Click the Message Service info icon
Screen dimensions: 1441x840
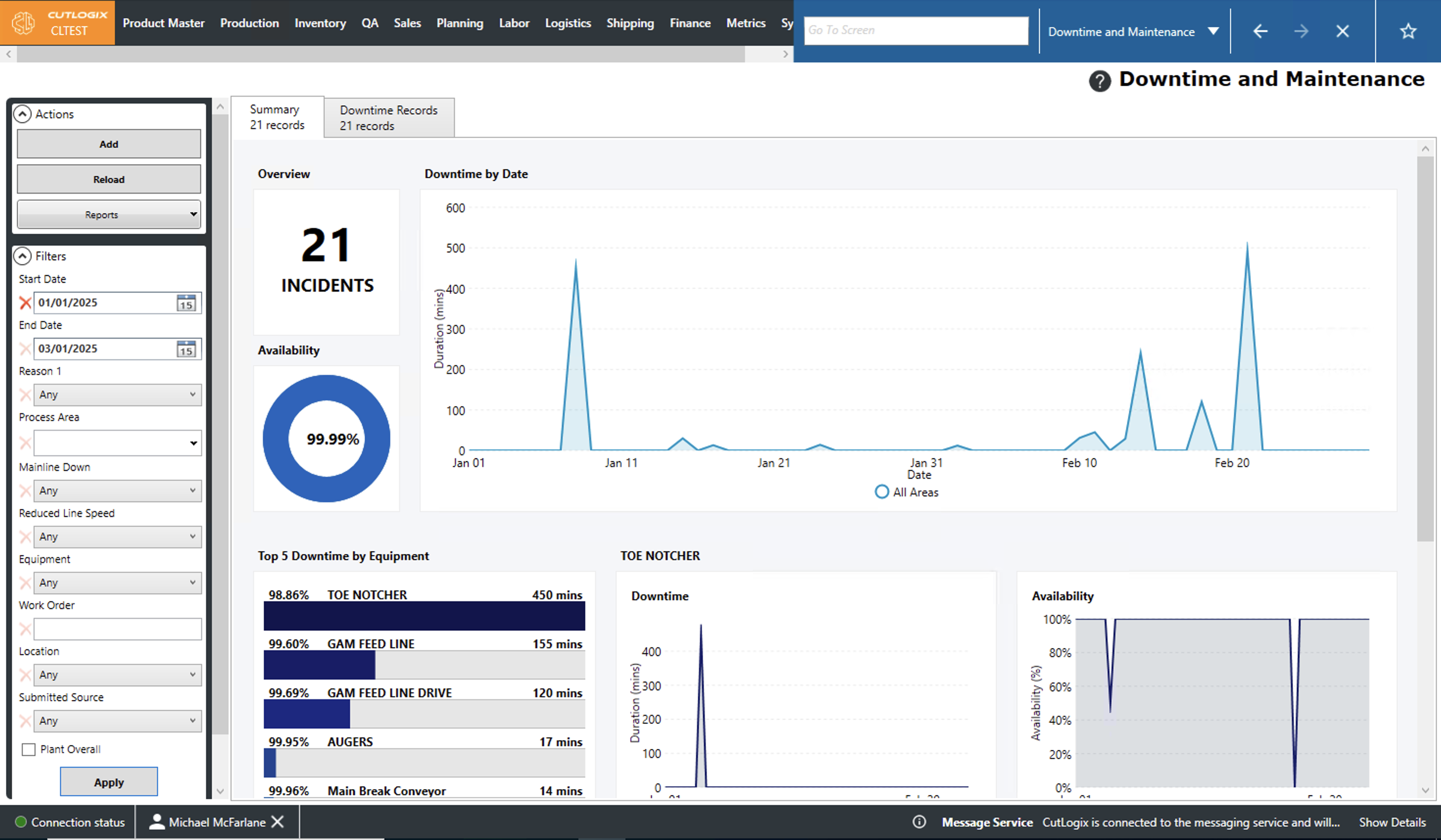click(919, 822)
